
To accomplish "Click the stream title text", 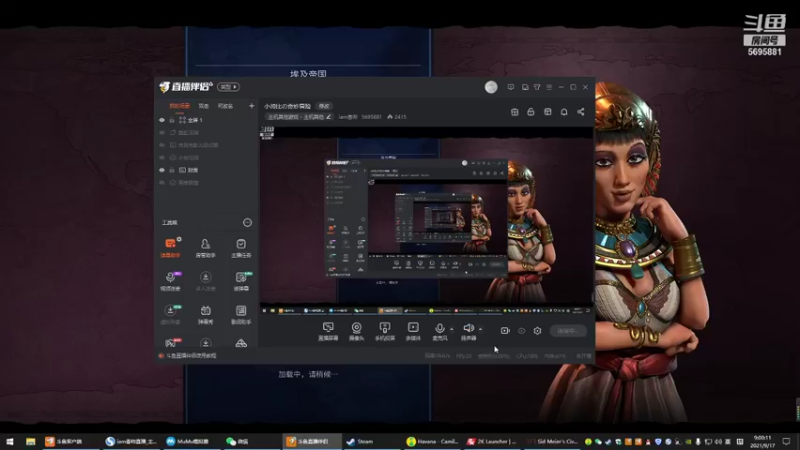I will (287, 106).
